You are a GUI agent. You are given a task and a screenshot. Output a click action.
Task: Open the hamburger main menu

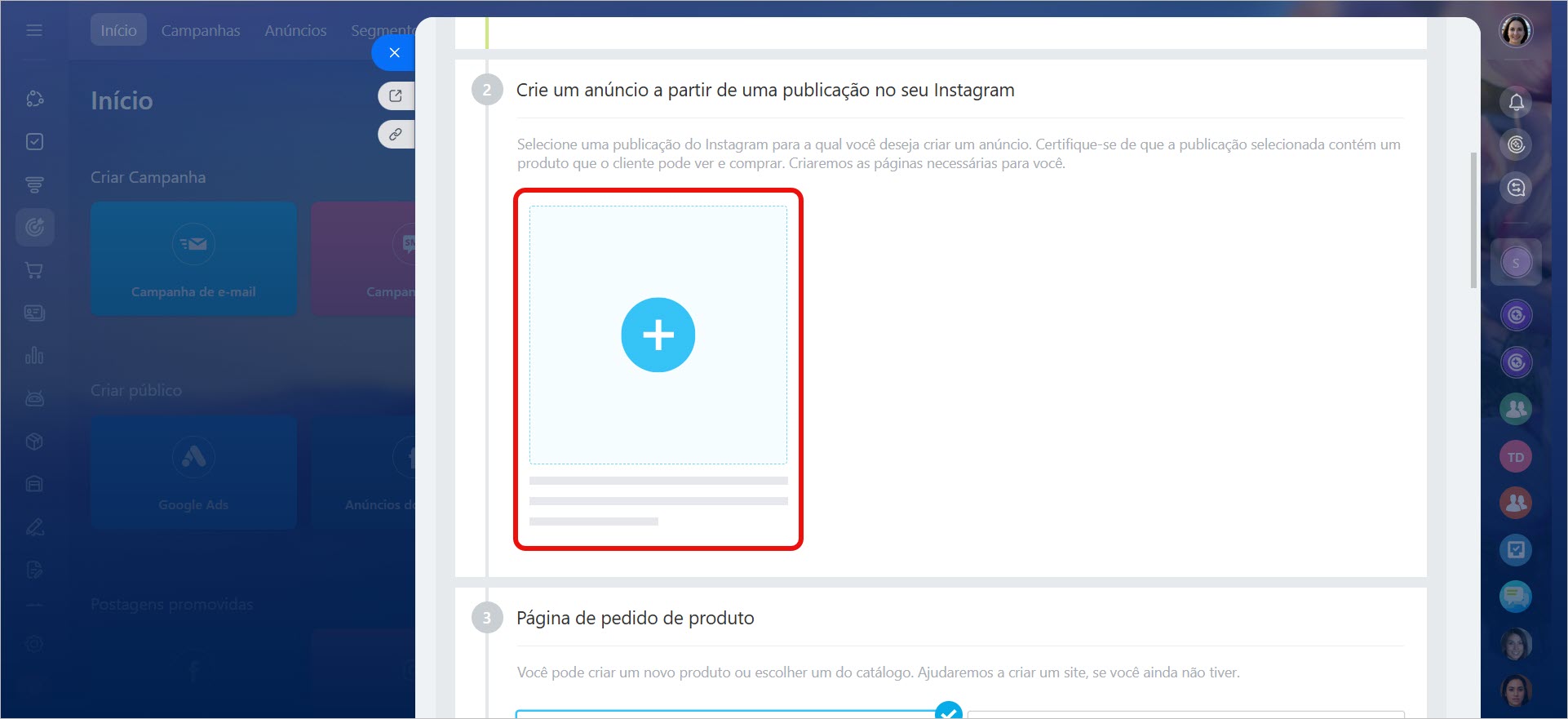pos(34,30)
